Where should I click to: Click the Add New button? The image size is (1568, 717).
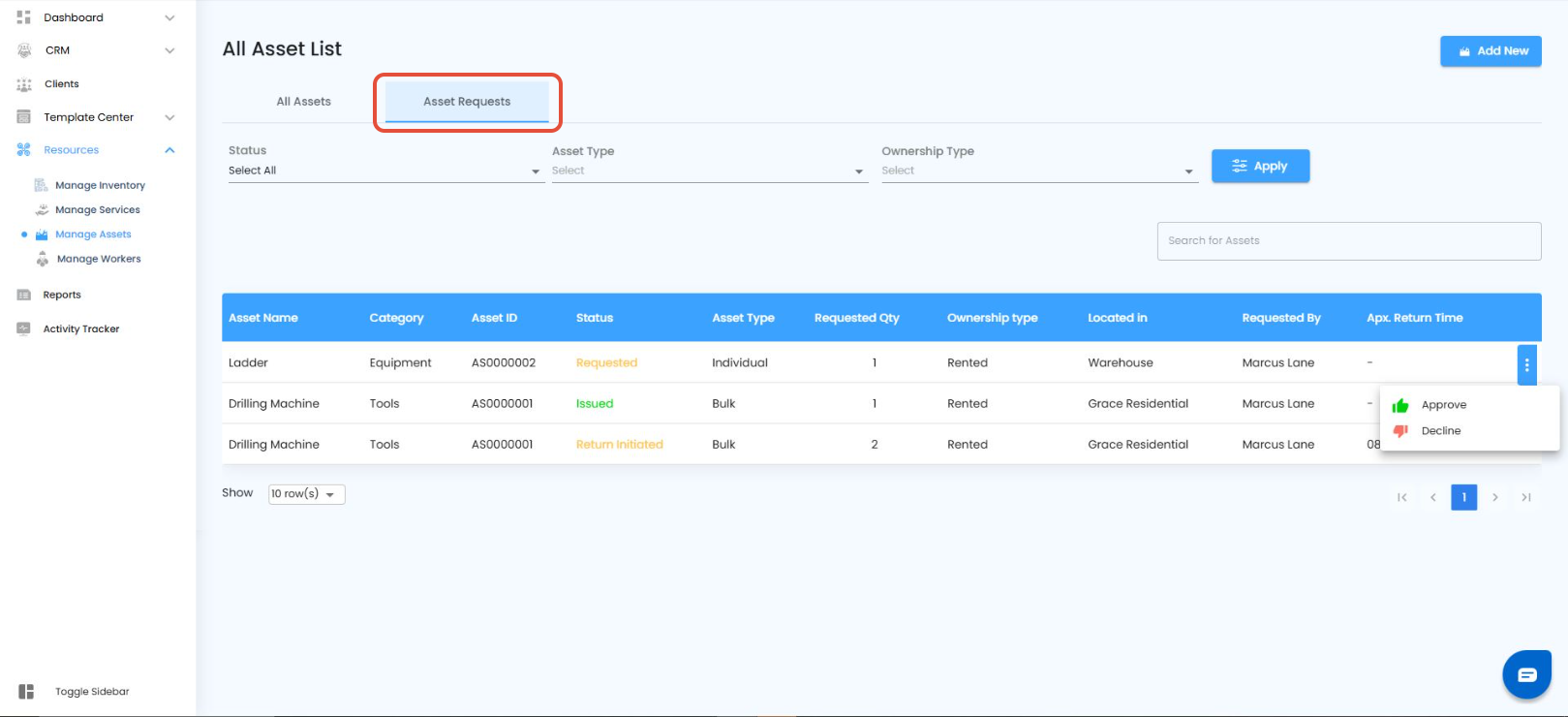[x=1491, y=51]
